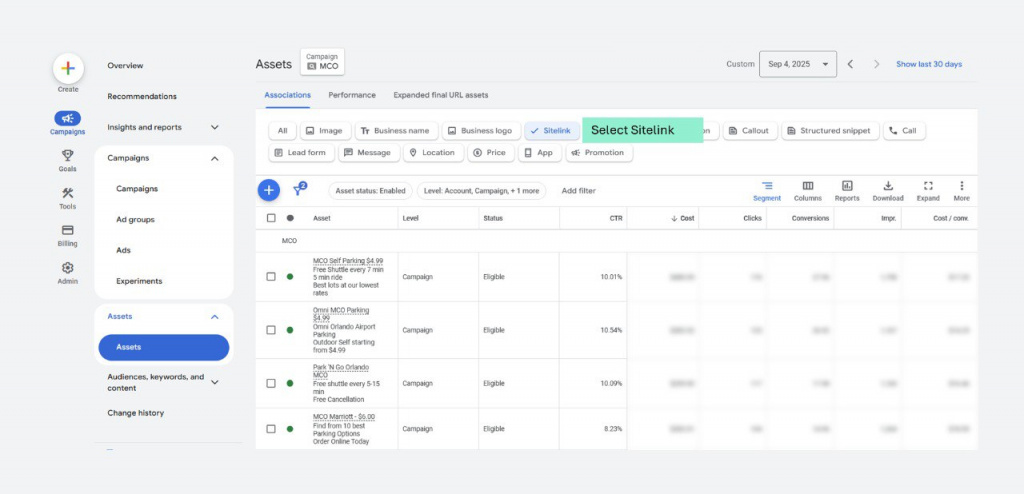Open the Campaign MCO selector chip

[322, 61]
